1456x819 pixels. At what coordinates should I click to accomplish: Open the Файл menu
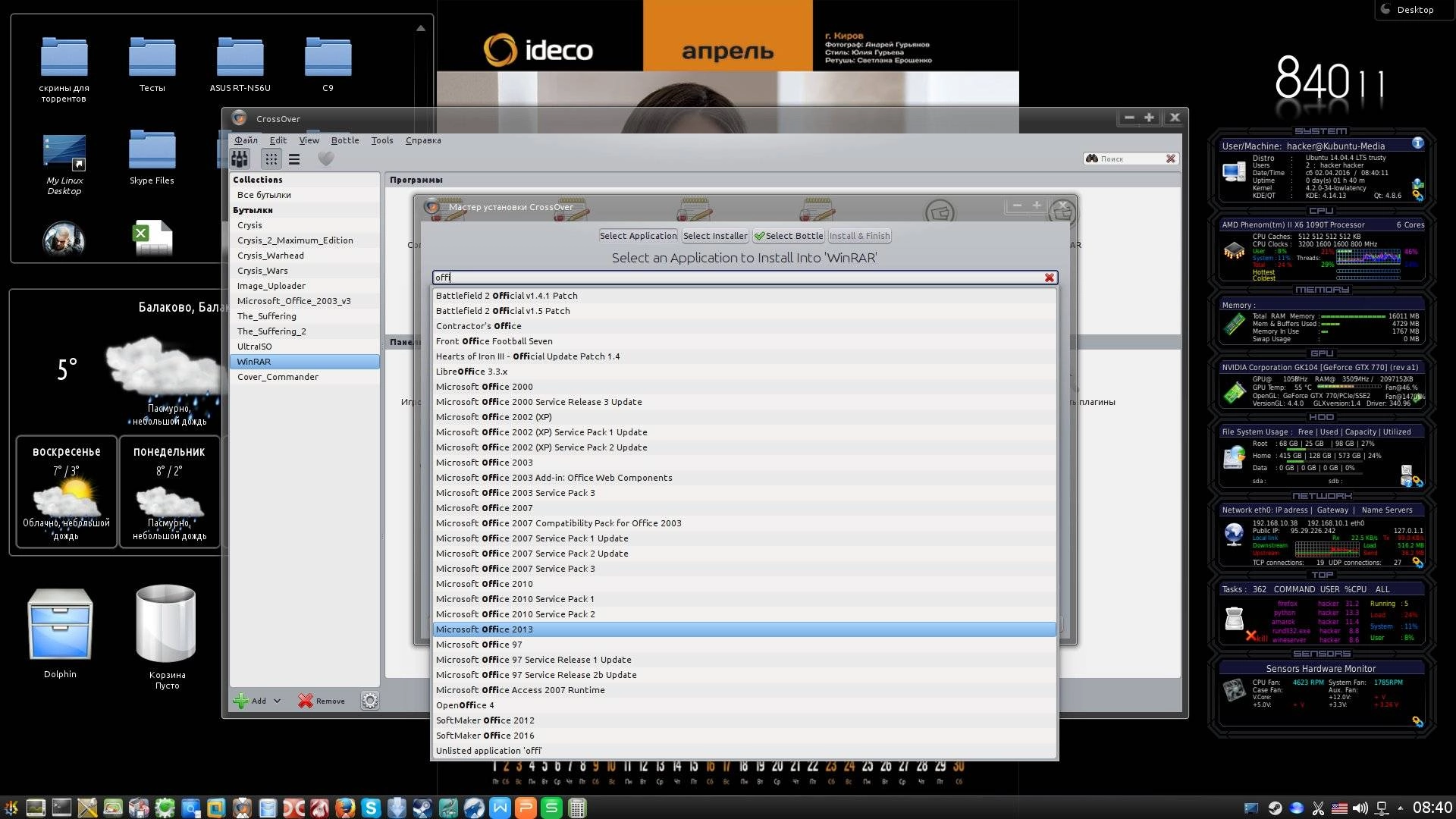[246, 140]
